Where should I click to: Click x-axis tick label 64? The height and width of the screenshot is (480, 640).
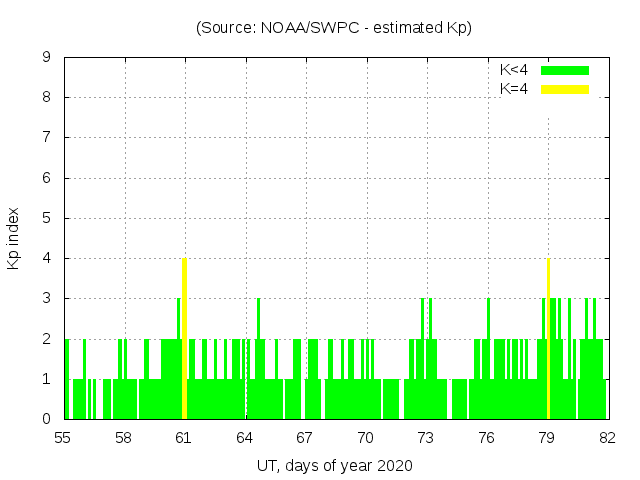[244, 437]
